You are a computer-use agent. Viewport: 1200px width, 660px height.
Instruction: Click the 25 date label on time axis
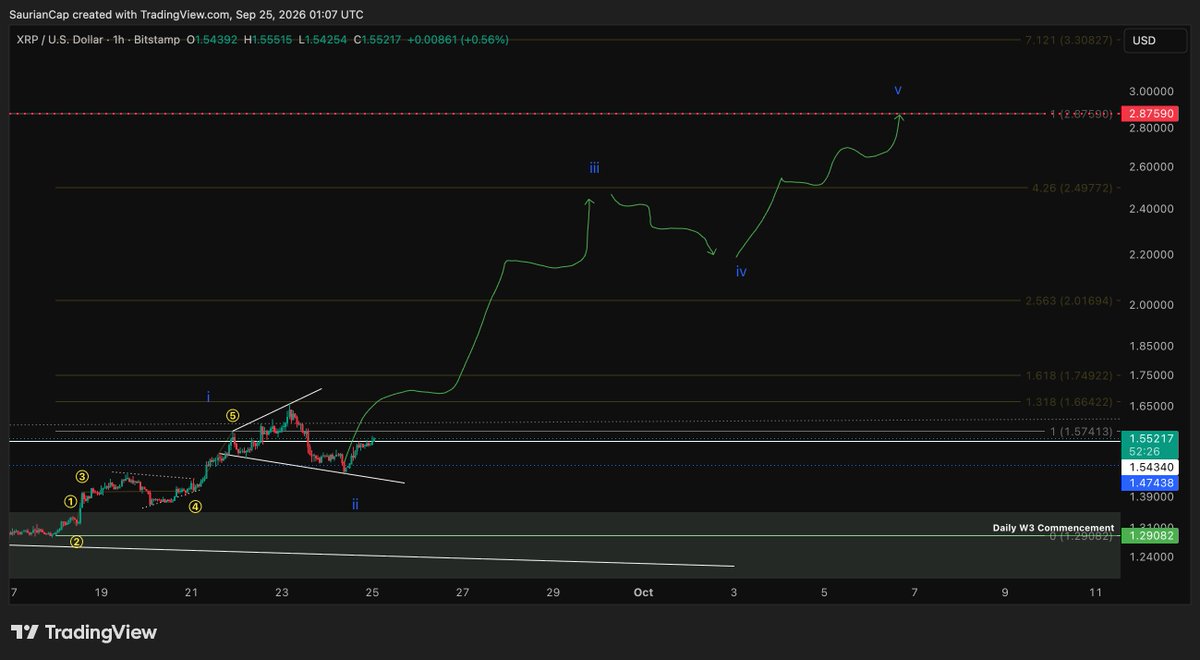(372, 592)
